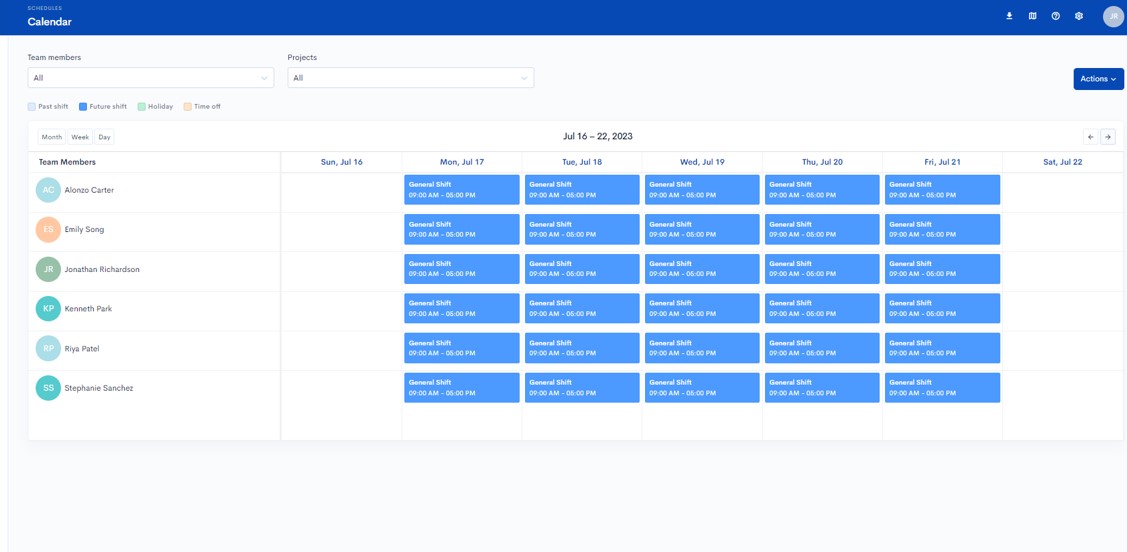Click the Schedules breadcrumb label
The width and height of the screenshot is (1127, 552).
click(x=45, y=8)
